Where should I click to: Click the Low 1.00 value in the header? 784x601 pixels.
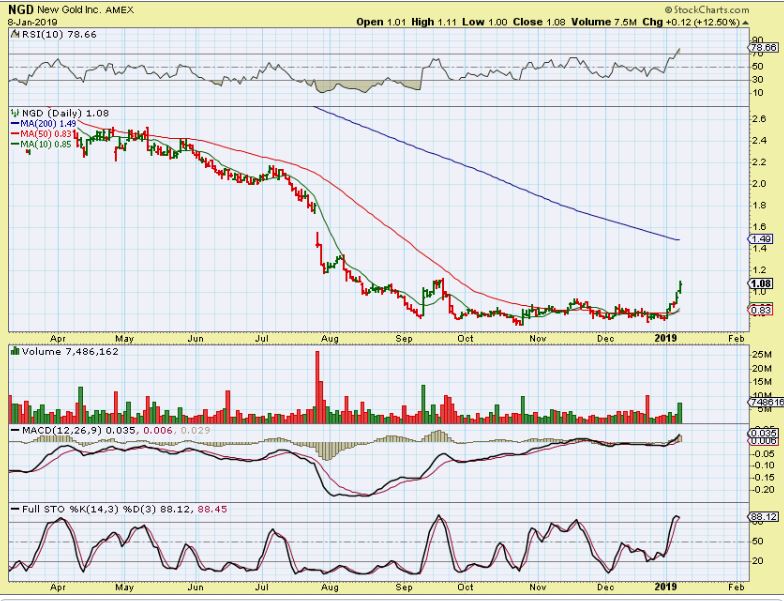tap(484, 22)
